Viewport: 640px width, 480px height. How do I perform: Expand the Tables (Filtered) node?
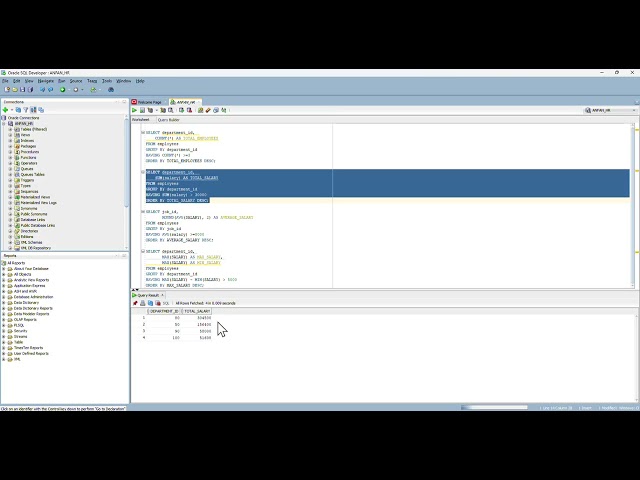coord(11,129)
